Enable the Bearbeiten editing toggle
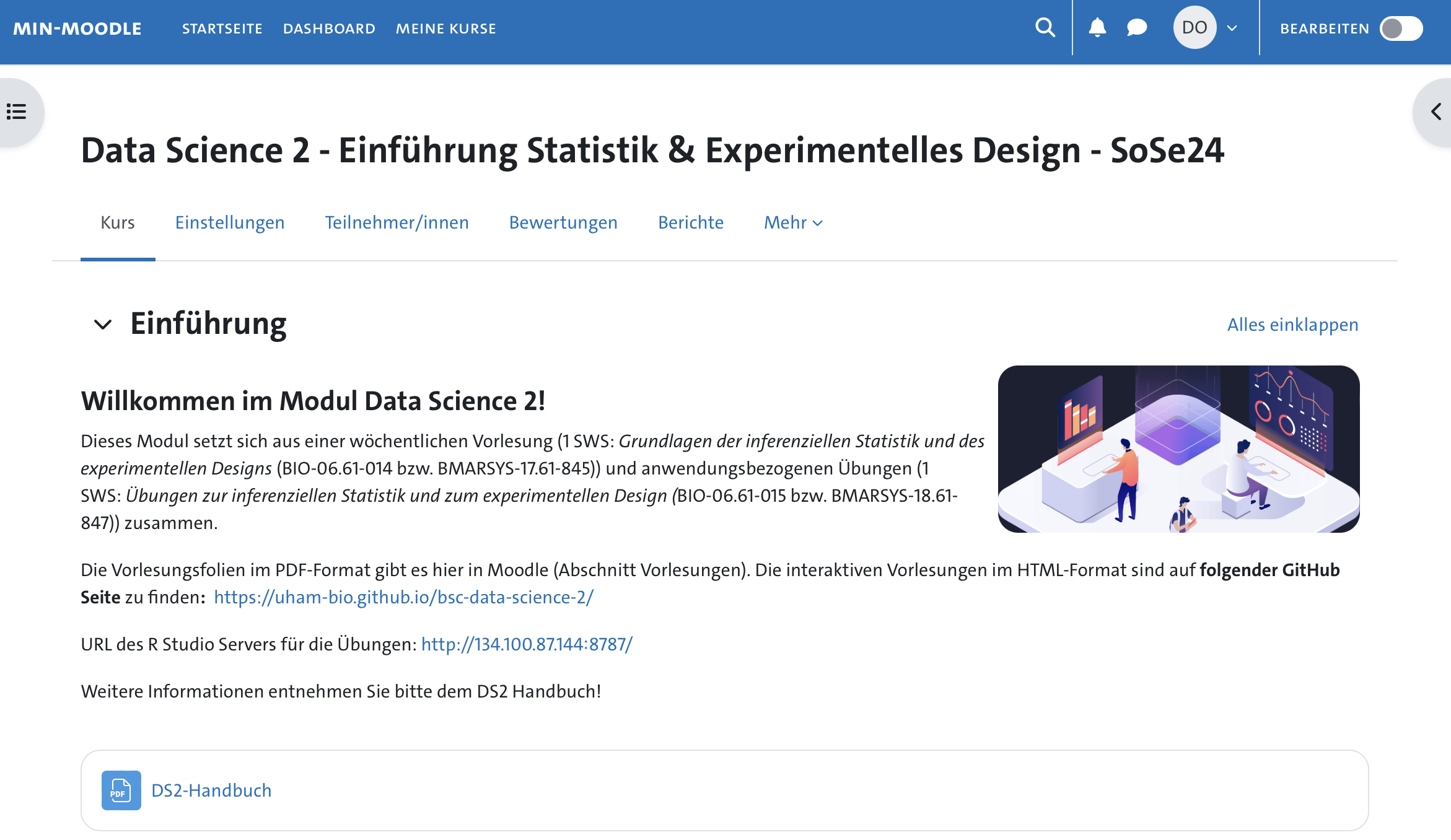 click(x=1401, y=28)
